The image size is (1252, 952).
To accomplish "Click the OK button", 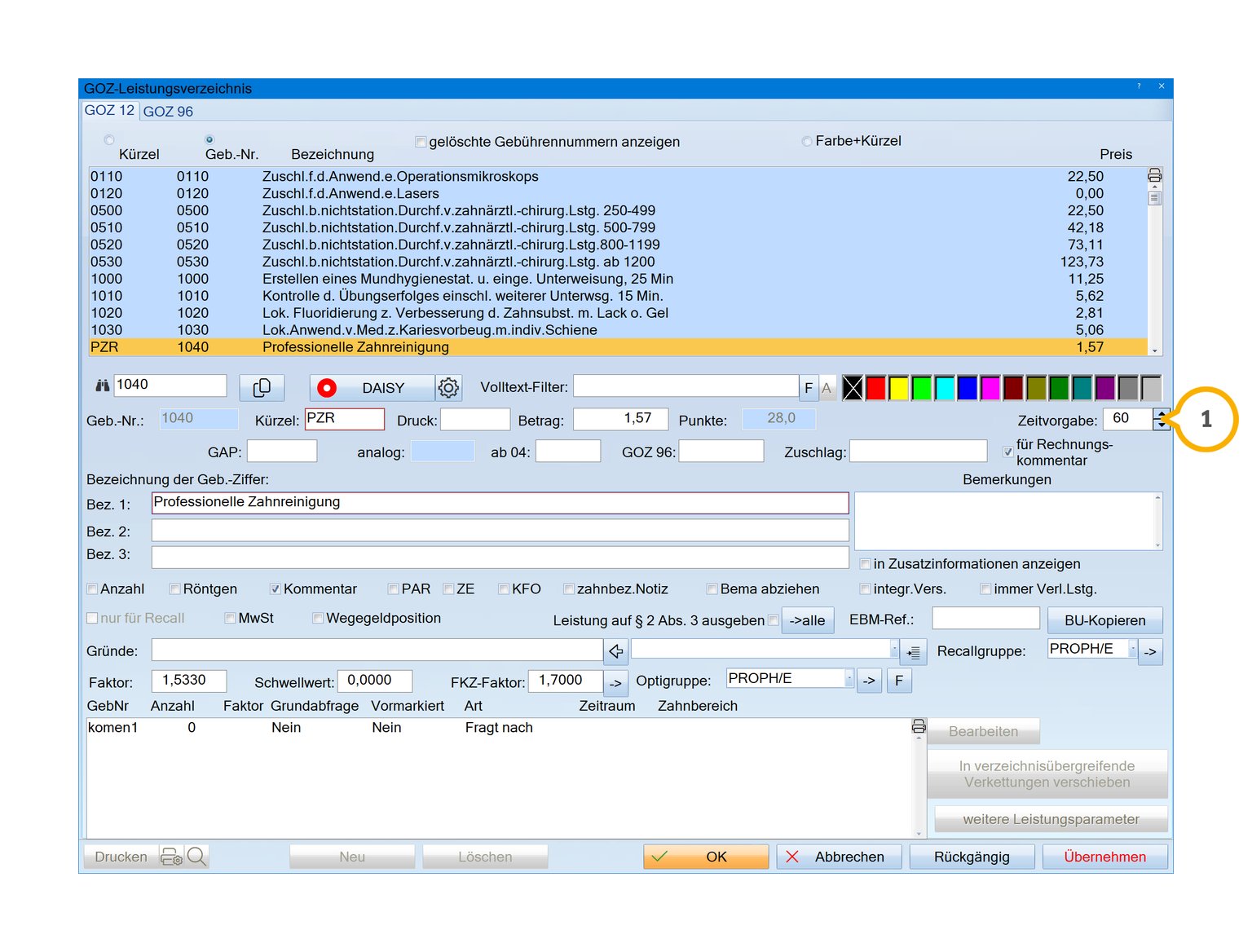I will click(706, 857).
